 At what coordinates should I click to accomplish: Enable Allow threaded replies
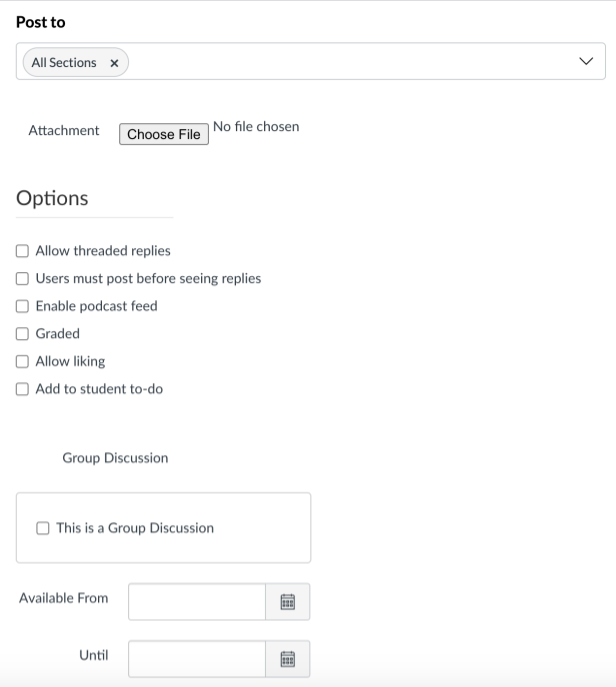coord(22,251)
